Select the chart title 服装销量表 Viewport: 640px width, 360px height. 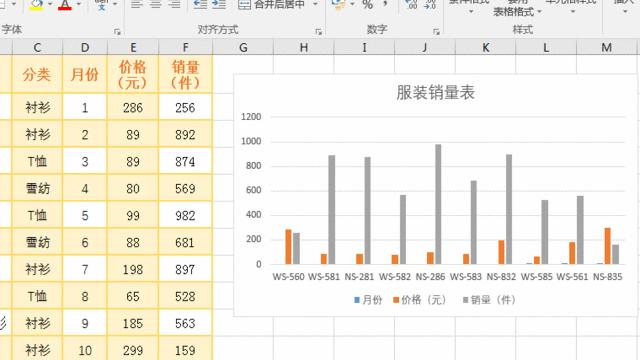(x=435, y=93)
